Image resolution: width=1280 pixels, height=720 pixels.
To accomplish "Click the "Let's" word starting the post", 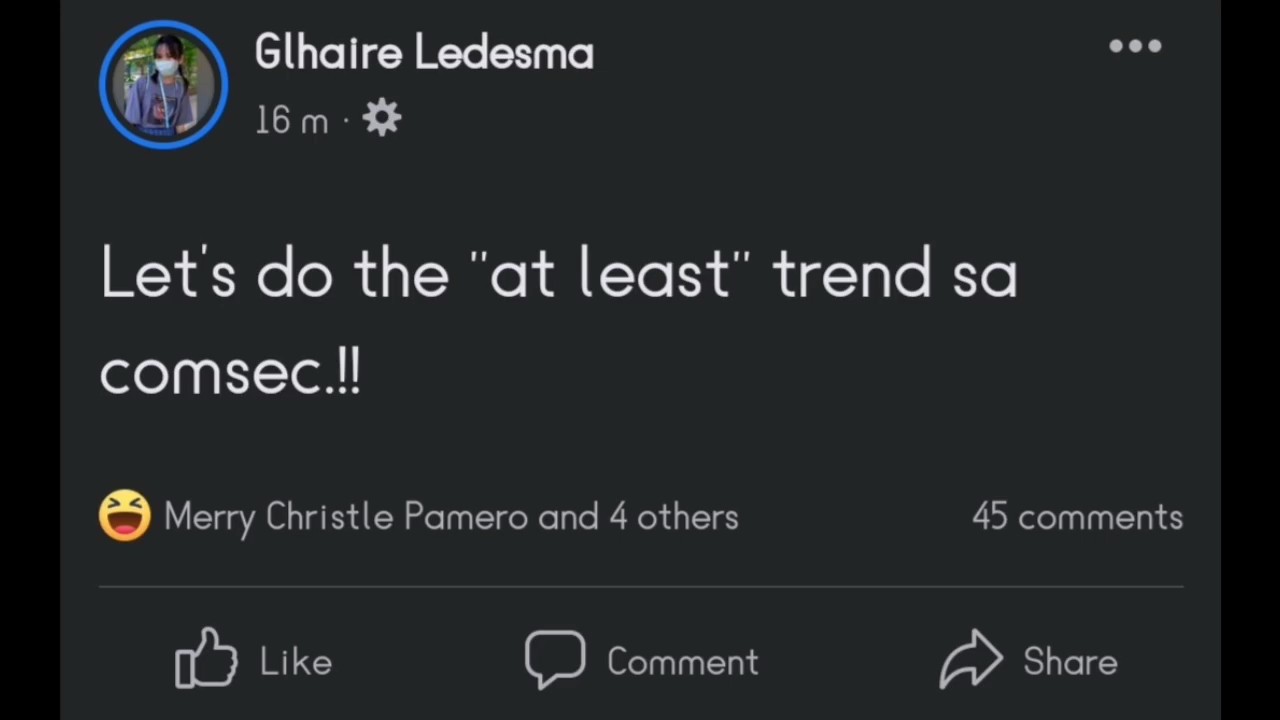I will pos(168,275).
